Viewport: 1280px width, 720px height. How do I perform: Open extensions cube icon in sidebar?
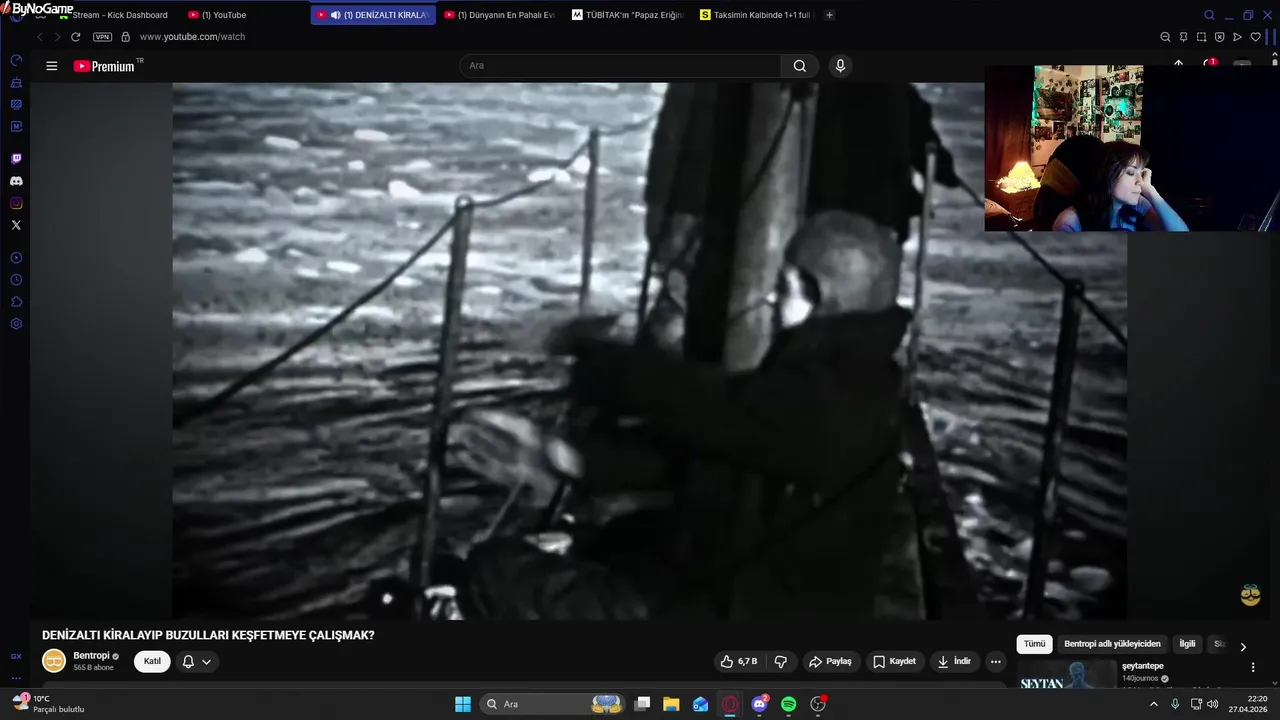pyautogui.click(x=16, y=302)
